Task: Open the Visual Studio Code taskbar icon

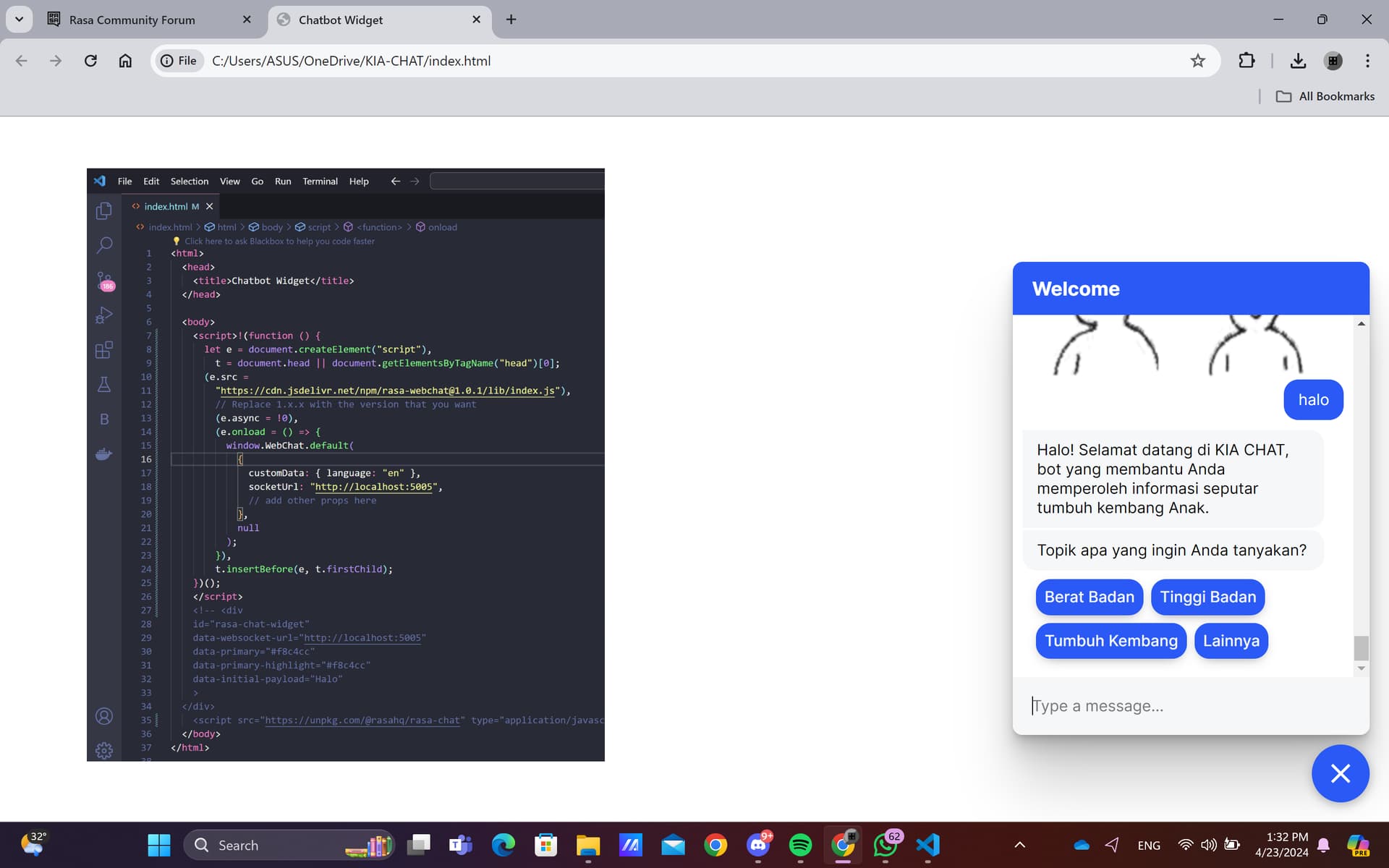Action: pos(927,845)
